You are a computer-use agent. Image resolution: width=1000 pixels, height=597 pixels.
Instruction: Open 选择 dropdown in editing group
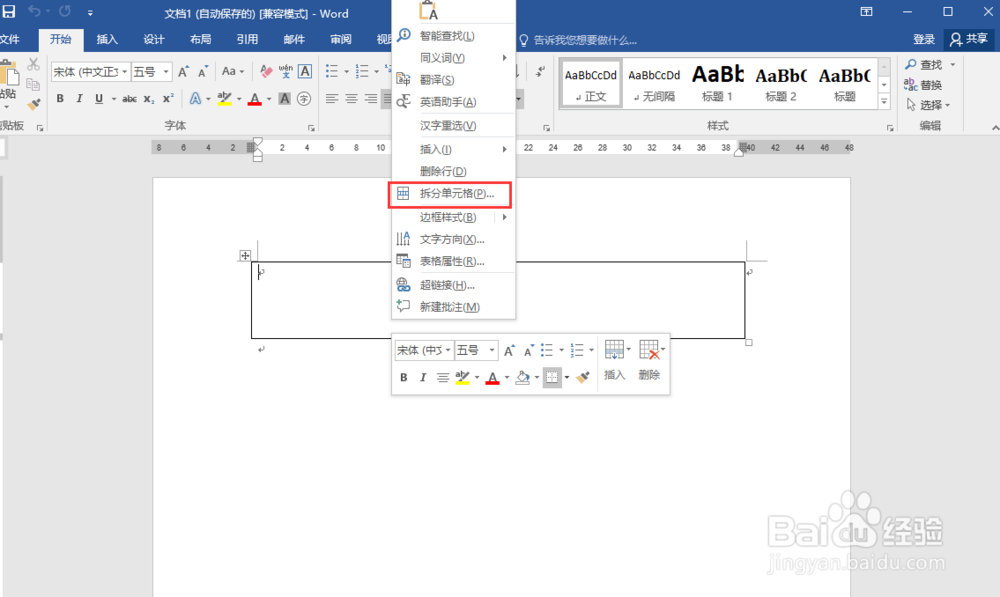[929, 105]
